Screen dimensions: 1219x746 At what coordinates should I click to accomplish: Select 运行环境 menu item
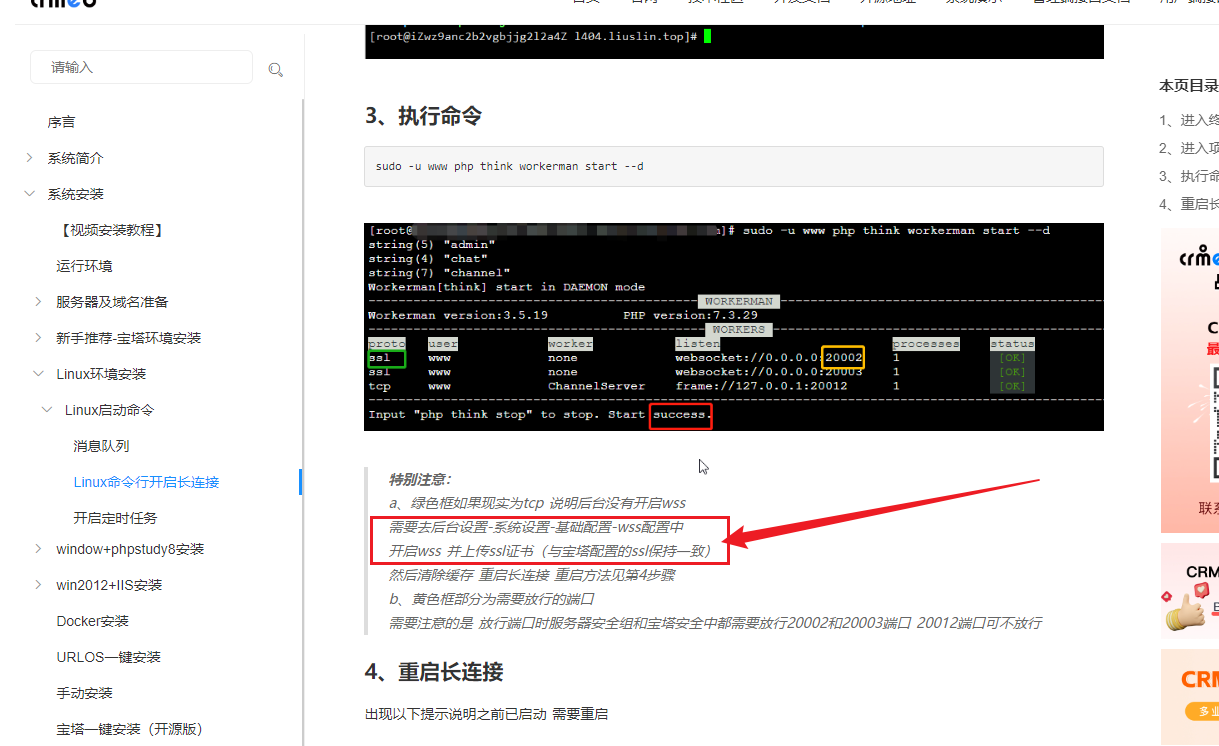coord(84,266)
